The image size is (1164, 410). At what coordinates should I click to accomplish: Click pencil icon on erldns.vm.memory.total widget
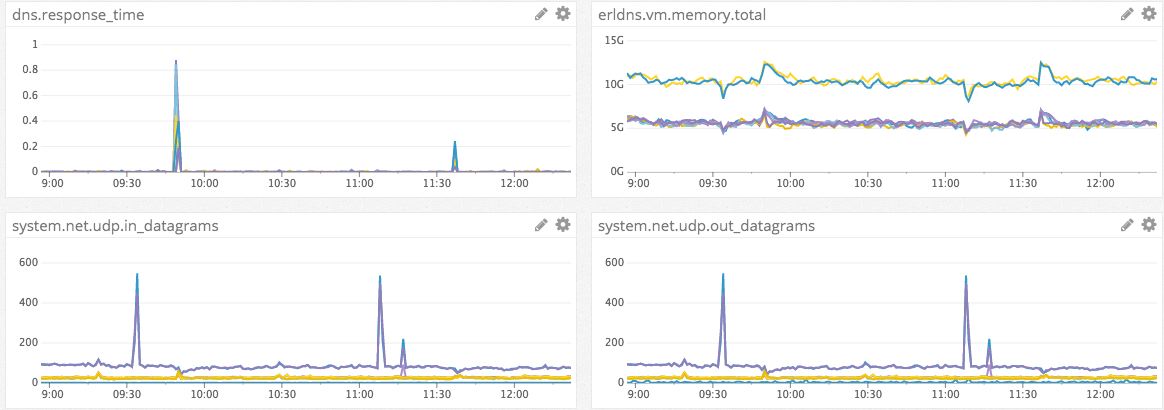(x=1127, y=13)
